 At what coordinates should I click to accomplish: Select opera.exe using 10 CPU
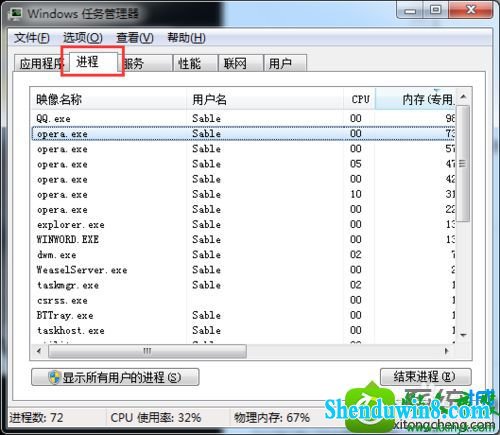click(243, 194)
